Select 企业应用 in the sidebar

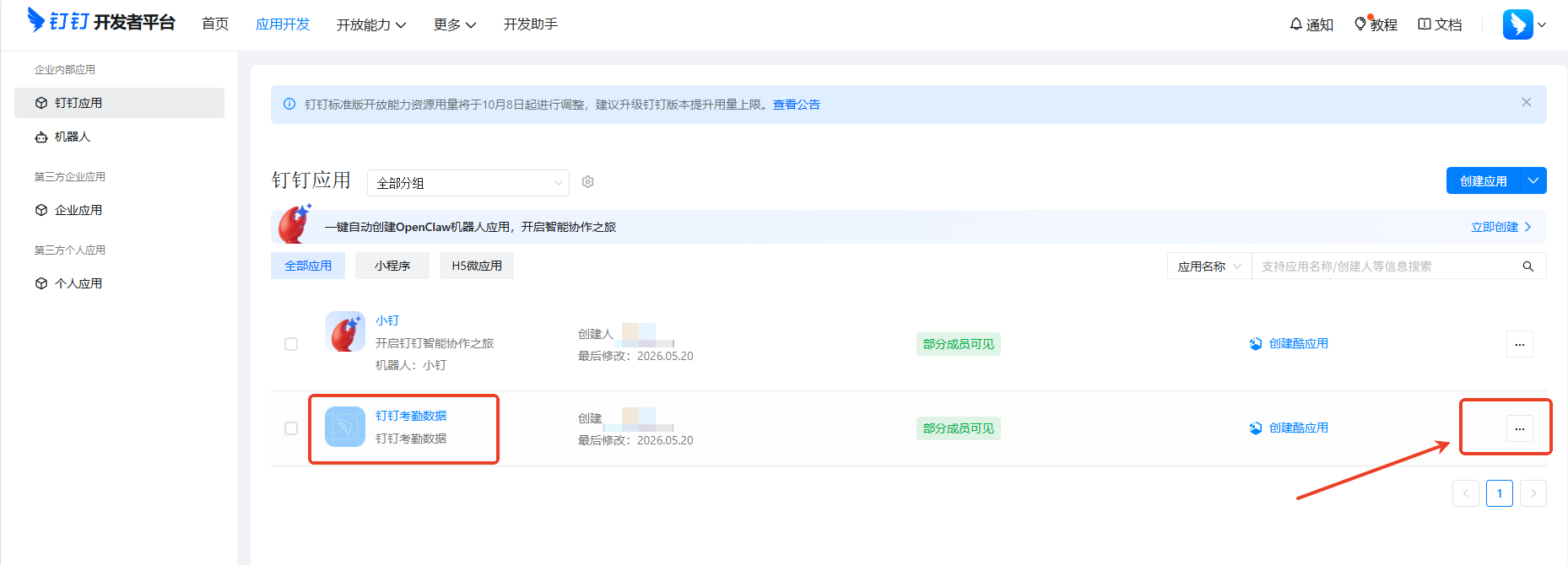[119, 210]
